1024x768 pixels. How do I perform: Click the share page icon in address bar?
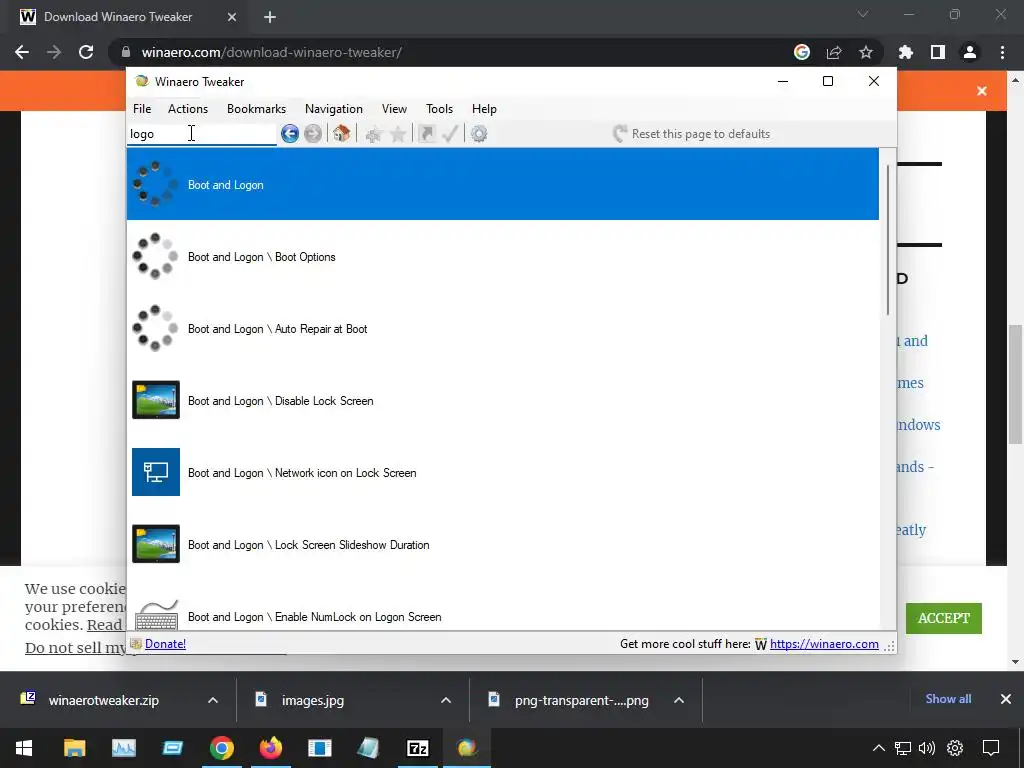tap(834, 52)
